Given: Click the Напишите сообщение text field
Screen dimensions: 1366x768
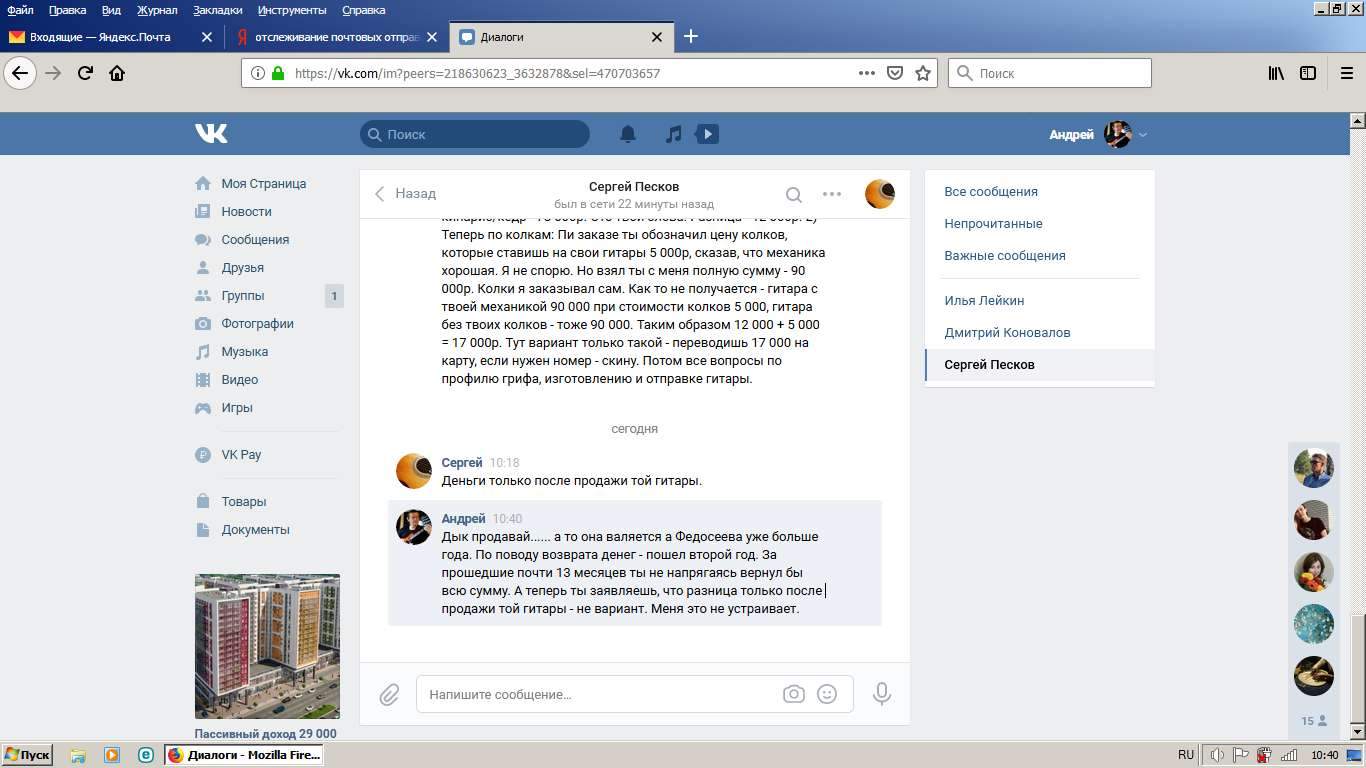Looking at the screenshot, I should point(600,694).
